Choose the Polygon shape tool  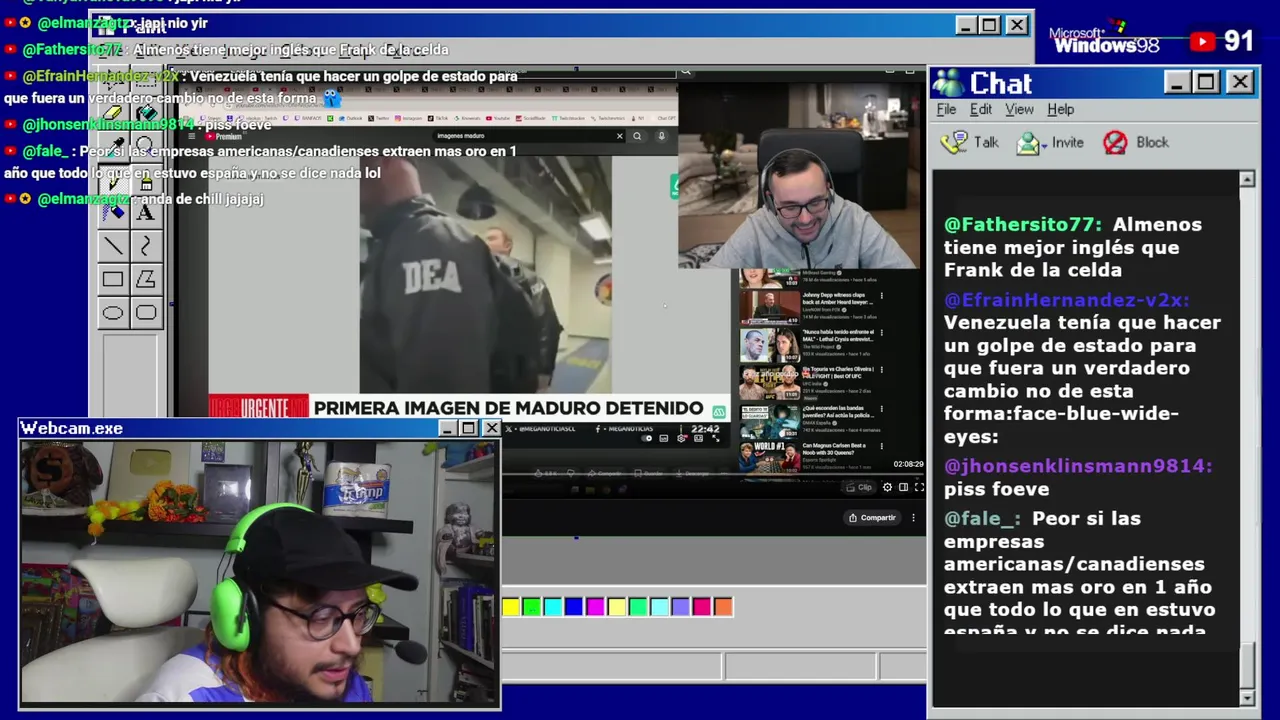[147, 279]
